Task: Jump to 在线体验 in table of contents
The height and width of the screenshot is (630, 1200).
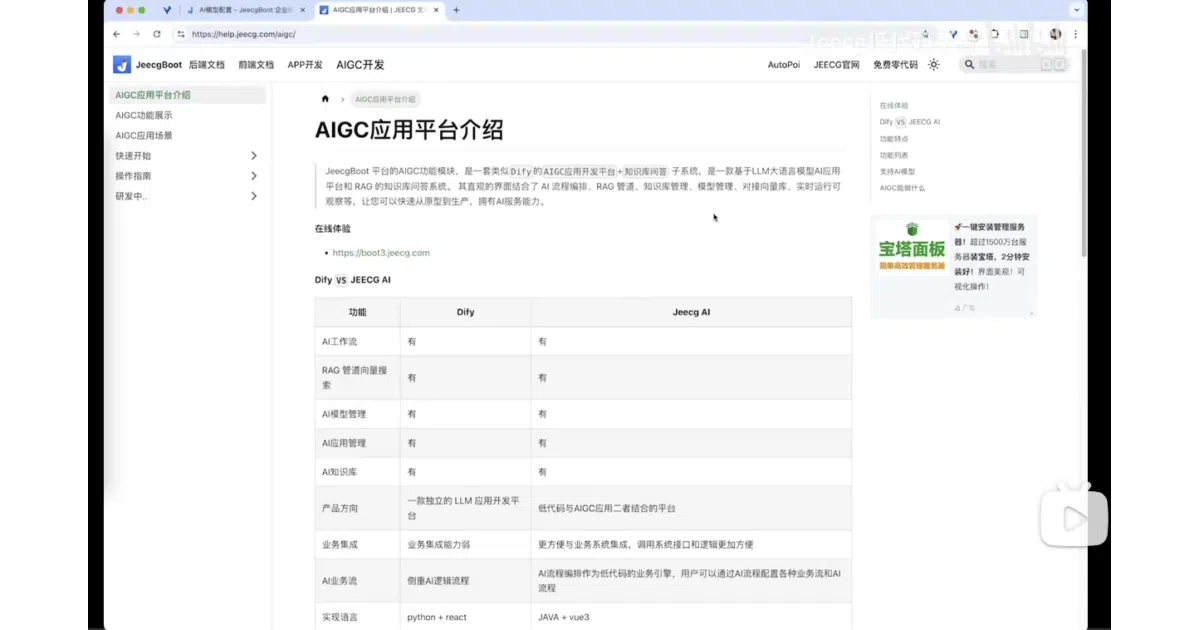Action: click(894, 105)
